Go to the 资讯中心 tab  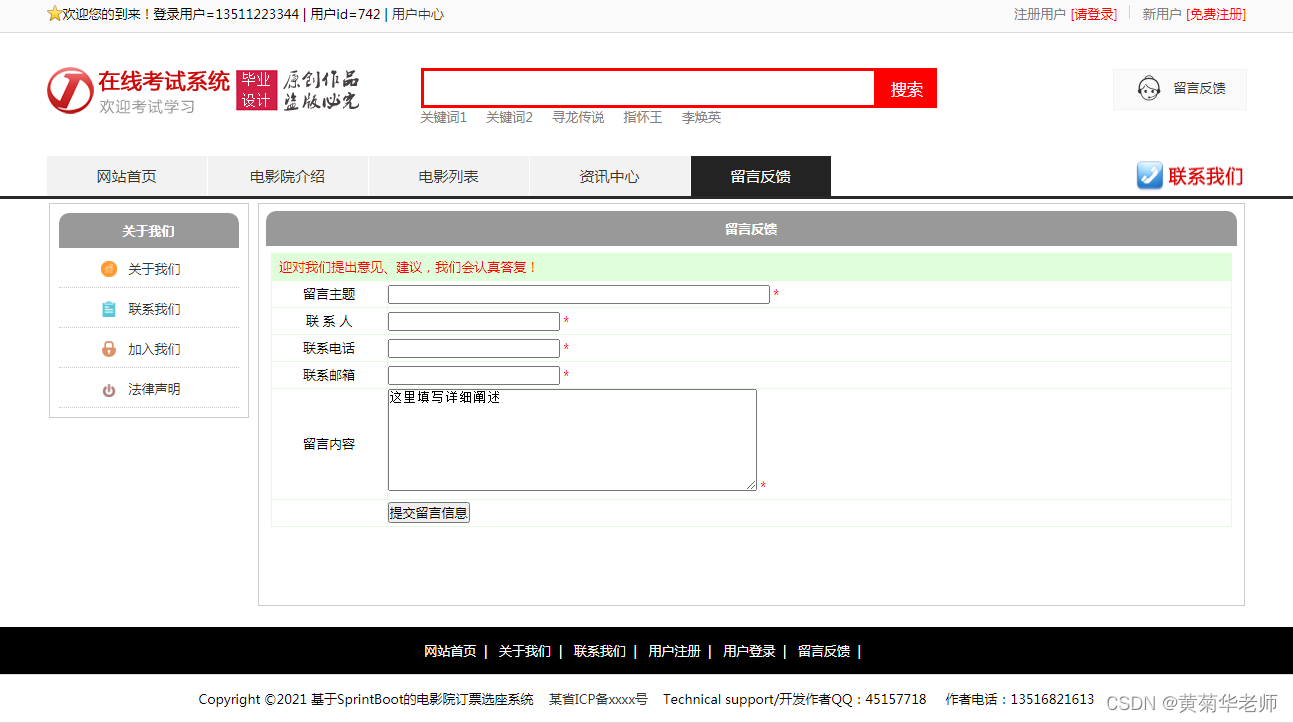609,176
